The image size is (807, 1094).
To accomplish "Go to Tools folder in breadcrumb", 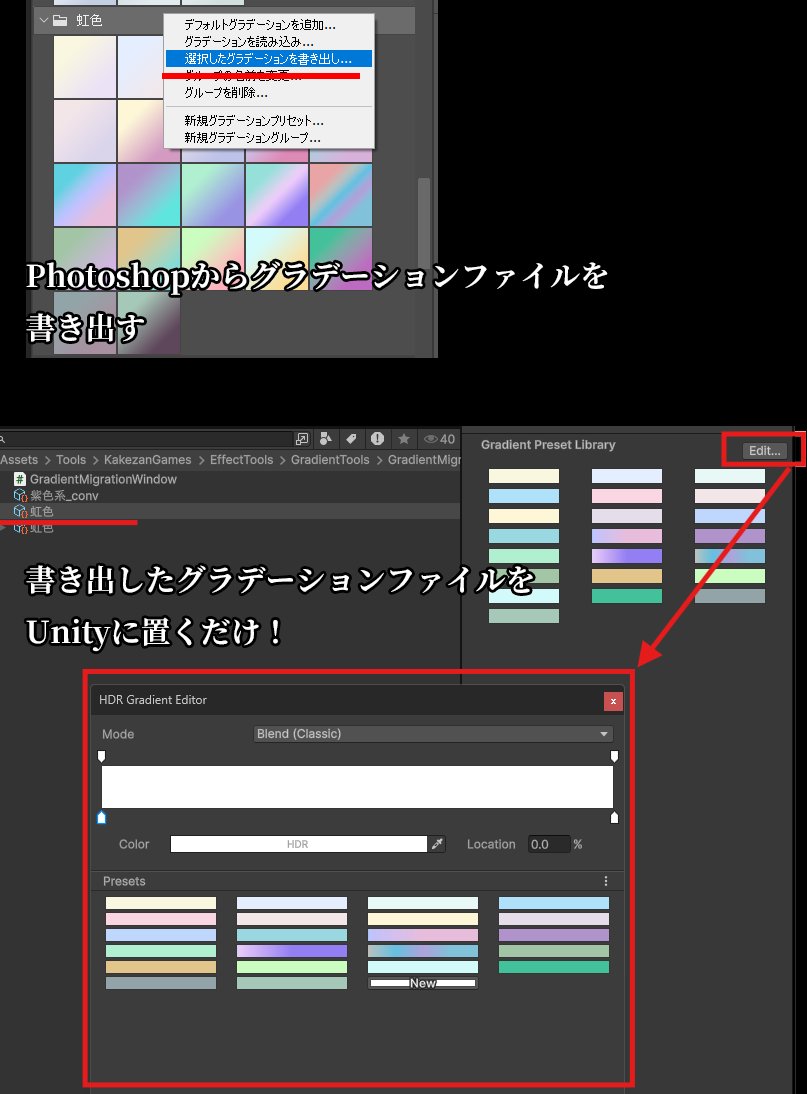I will point(71,460).
